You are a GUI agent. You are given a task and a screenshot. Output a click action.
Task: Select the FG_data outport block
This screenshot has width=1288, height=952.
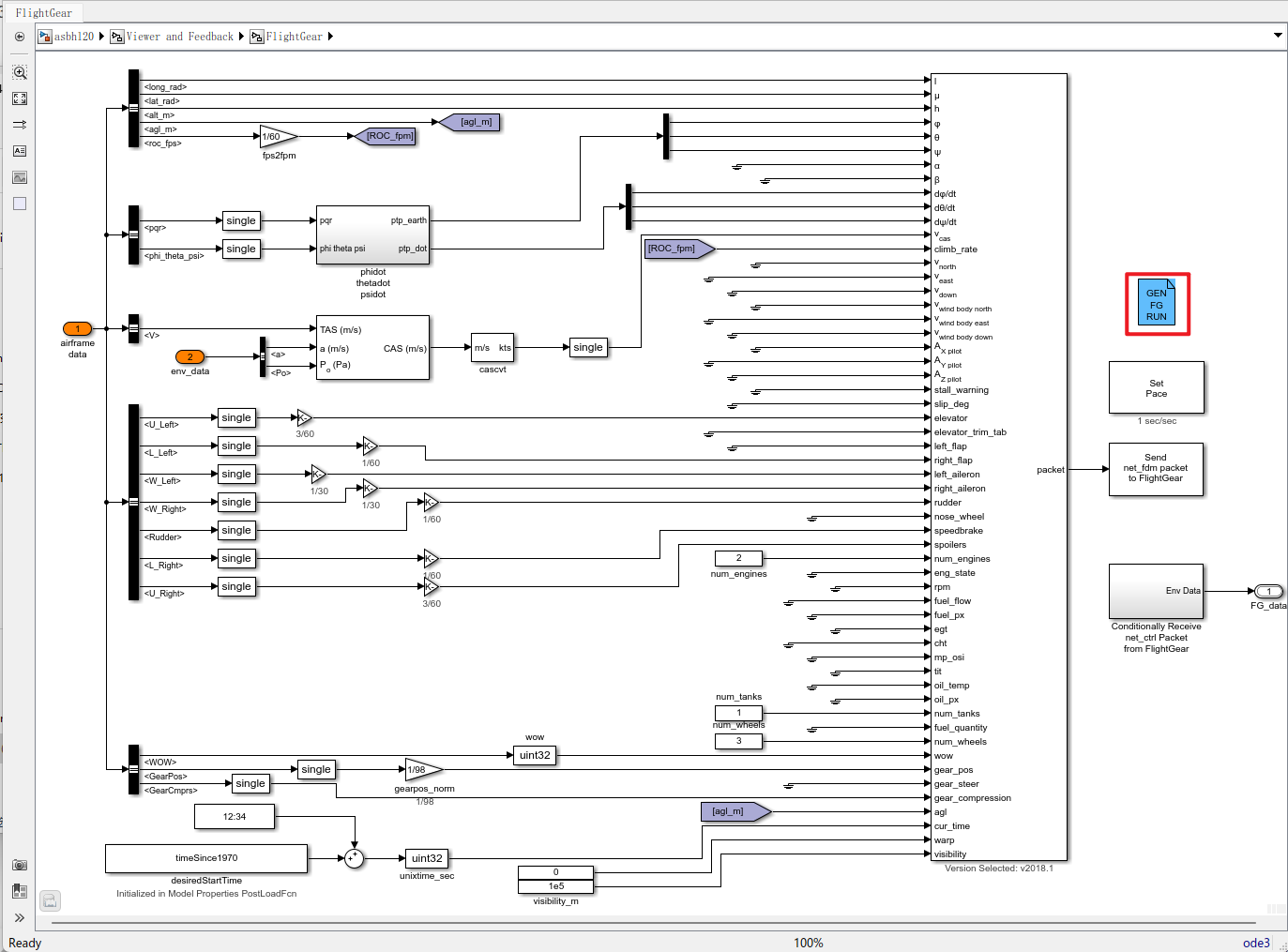pos(1268,591)
